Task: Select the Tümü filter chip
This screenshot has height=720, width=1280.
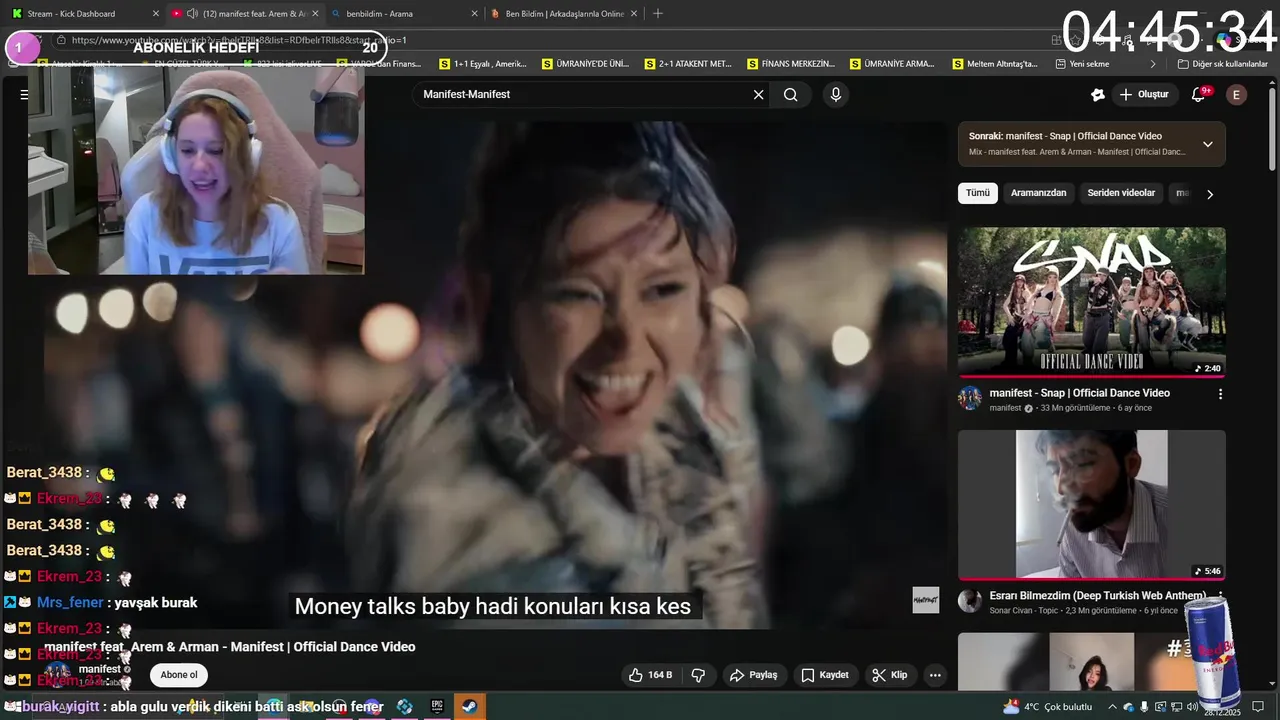Action: coord(978,193)
